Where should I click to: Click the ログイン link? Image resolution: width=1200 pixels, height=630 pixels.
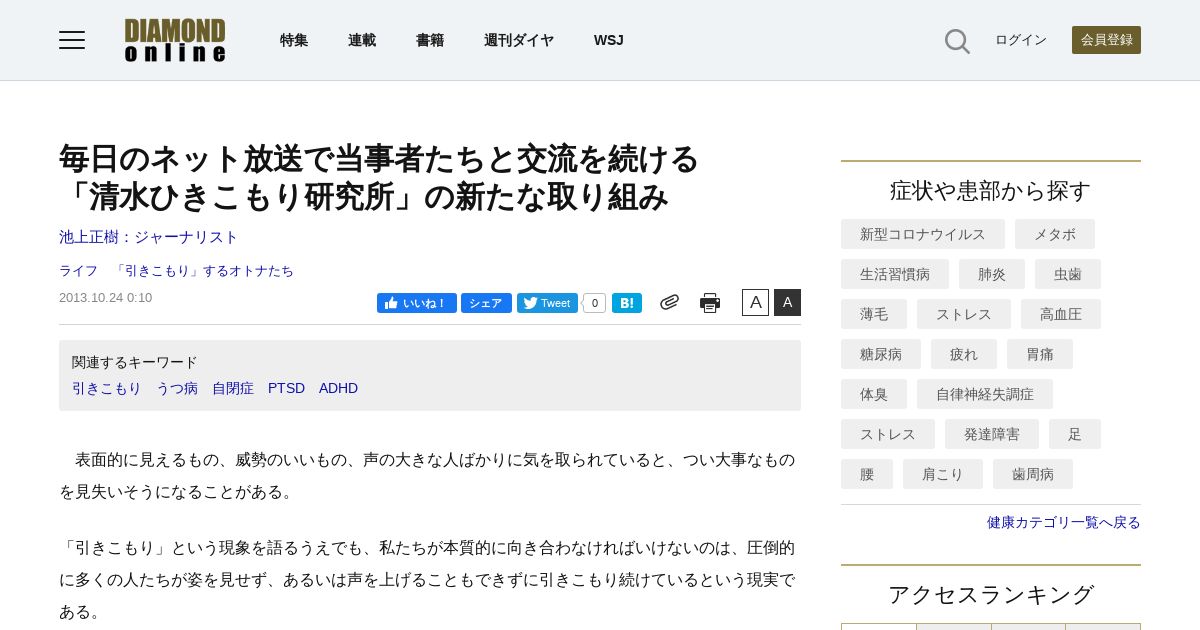click(x=1021, y=40)
